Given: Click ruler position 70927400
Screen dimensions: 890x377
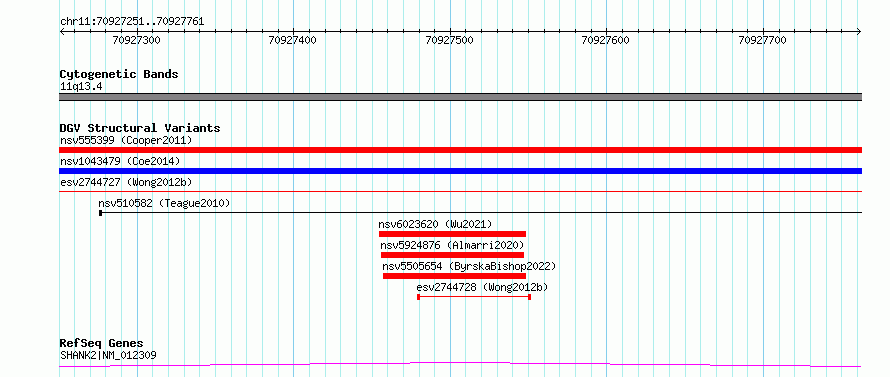Looking at the screenshot, I should click(x=293, y=40).
